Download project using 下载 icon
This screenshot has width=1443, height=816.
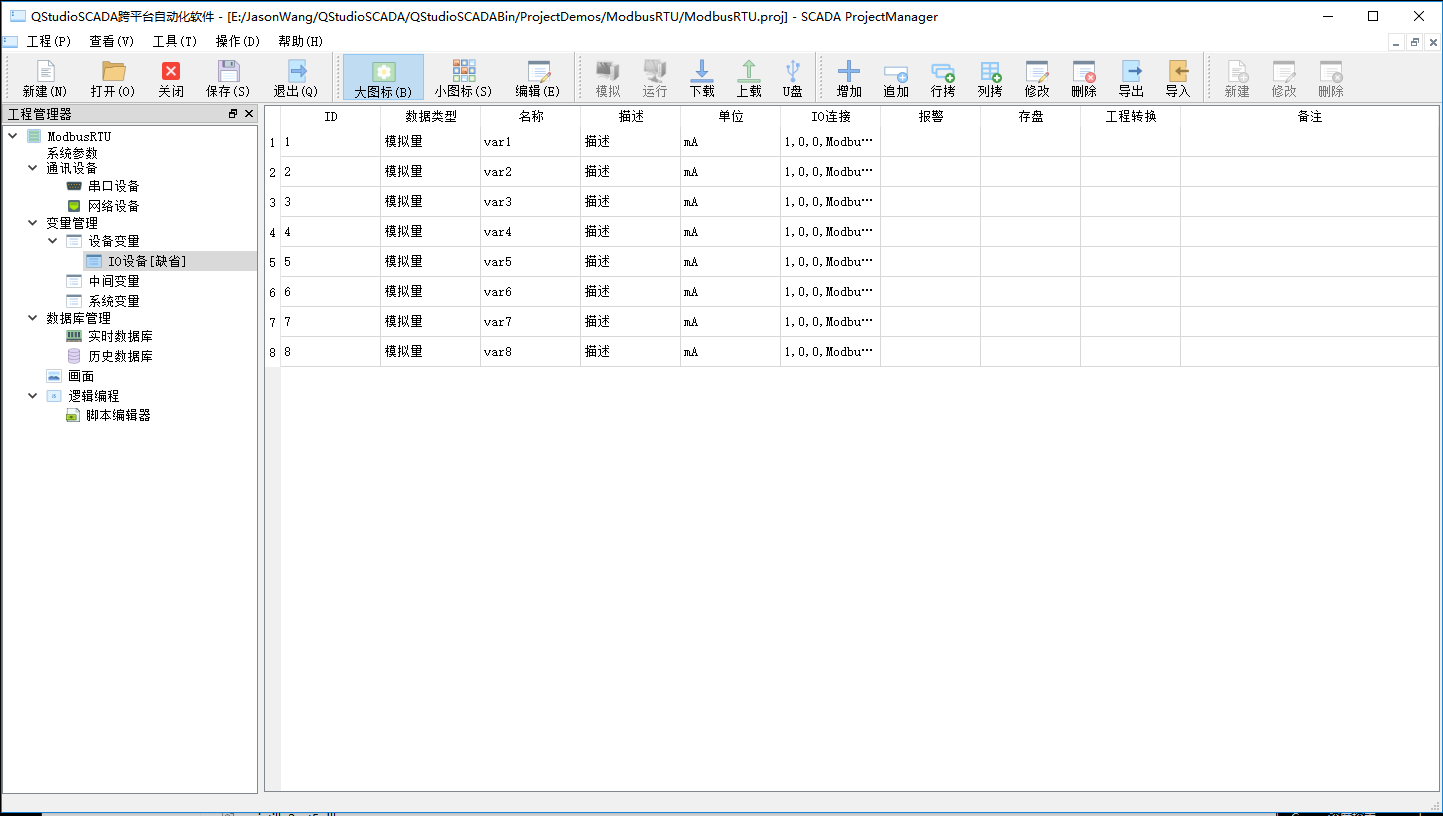point(702,77)
